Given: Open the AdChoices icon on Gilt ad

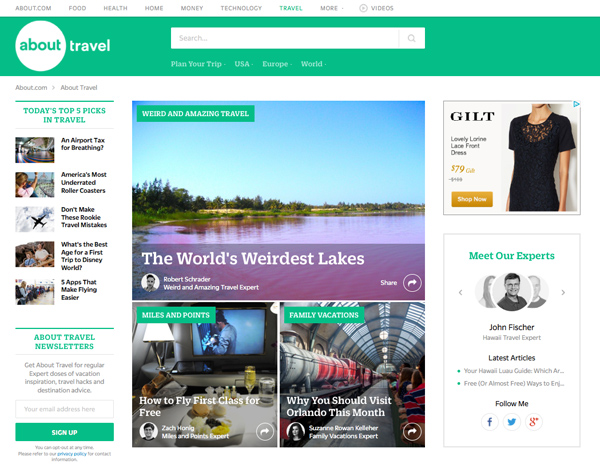Looking at the screenshot, I should [576, 104].
